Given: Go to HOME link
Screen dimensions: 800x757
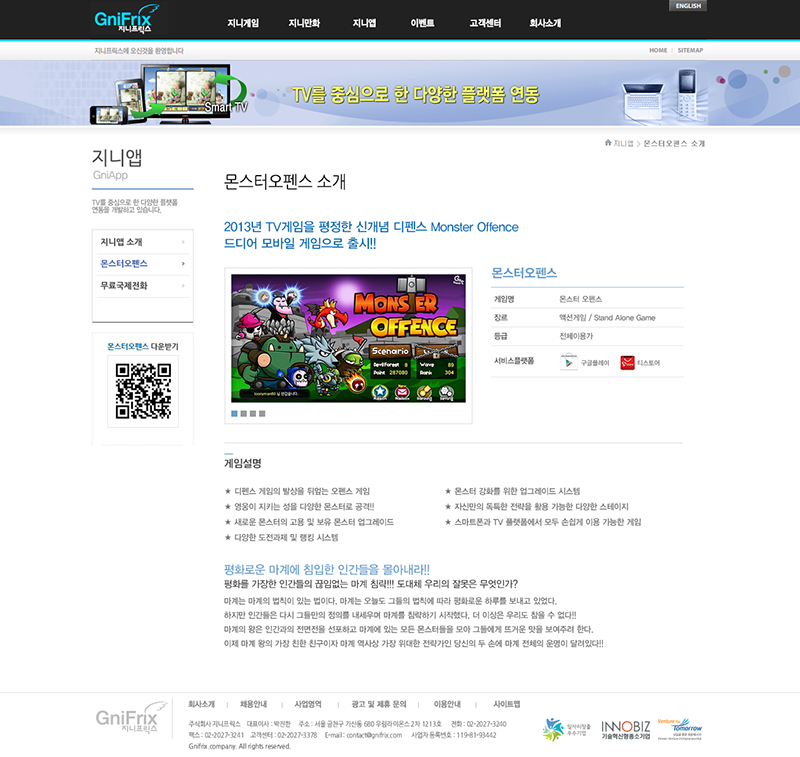Looking at the screenshot, I should click(658, 50).
